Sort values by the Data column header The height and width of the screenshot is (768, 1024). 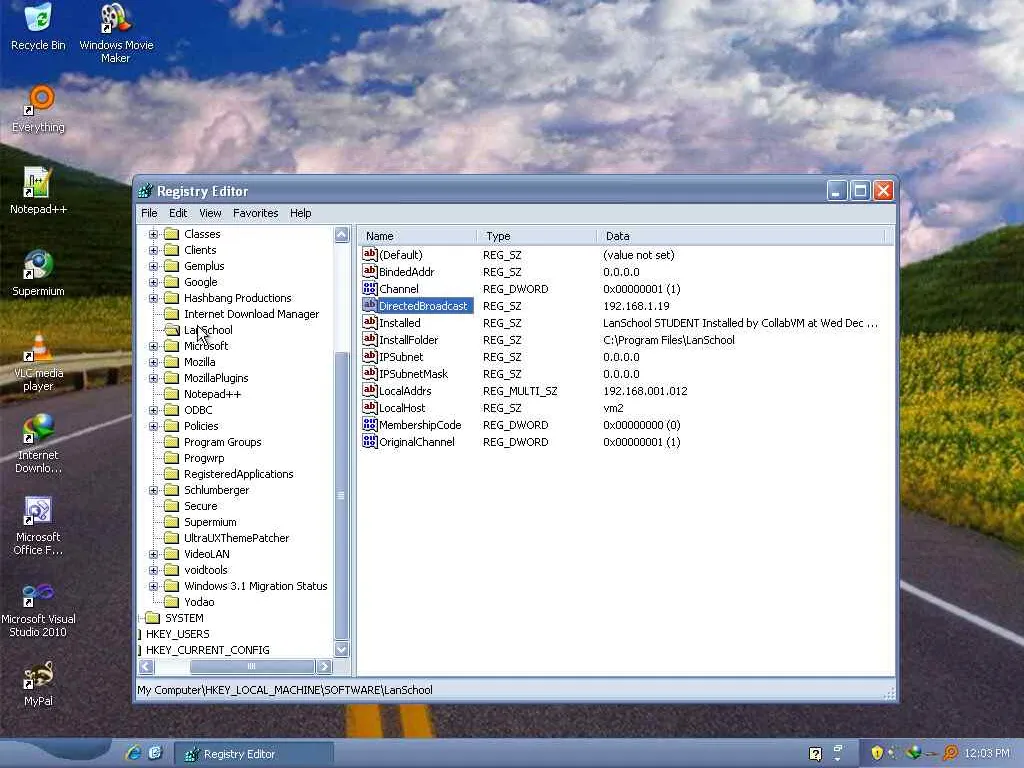tap(741, 236)
